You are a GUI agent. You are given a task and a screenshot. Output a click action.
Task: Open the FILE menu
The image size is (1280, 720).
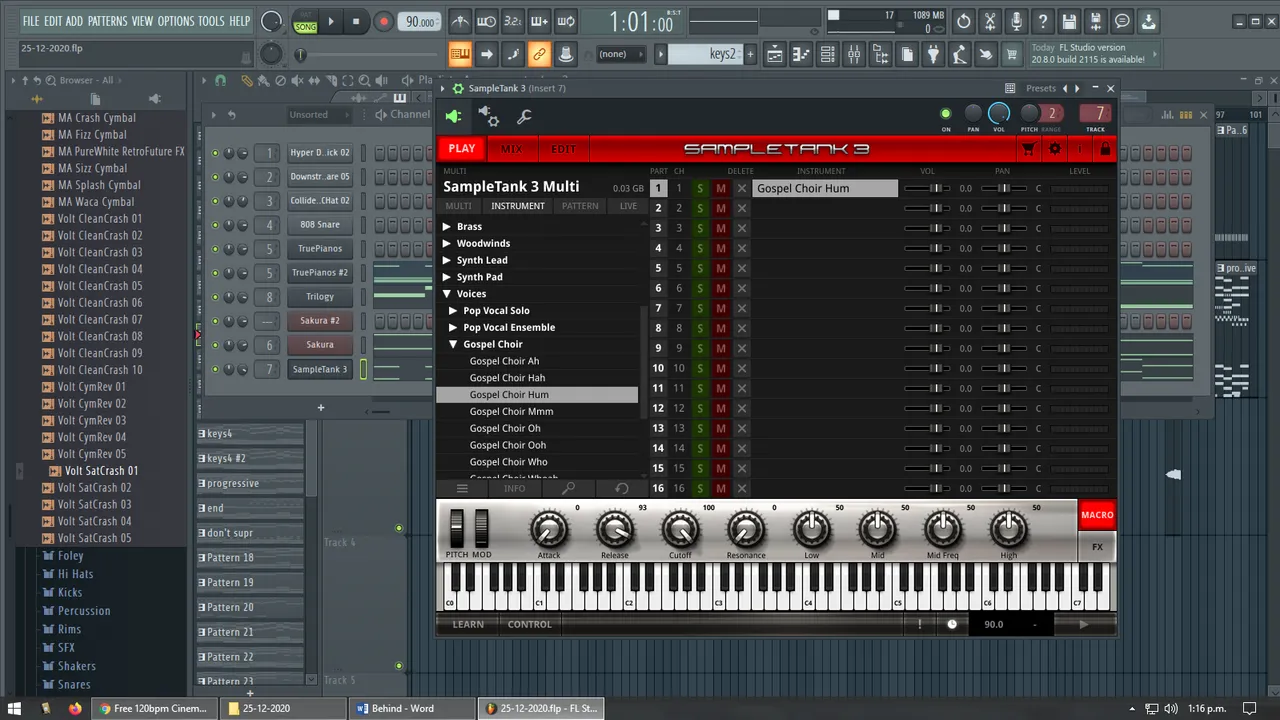coord(31,21)
